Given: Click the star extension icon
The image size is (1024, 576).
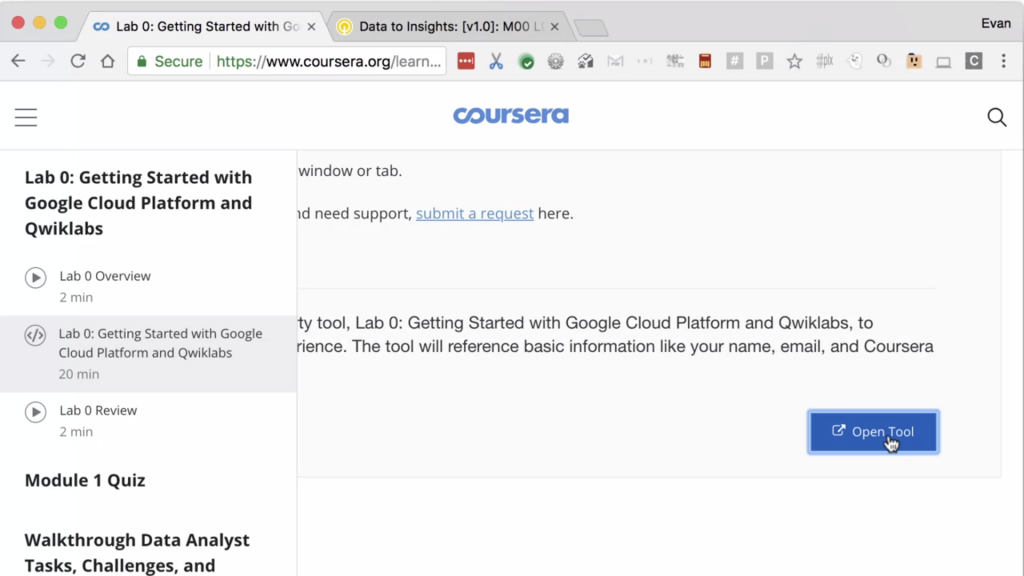Looking at the screenshot, I should tap(794, 61).
